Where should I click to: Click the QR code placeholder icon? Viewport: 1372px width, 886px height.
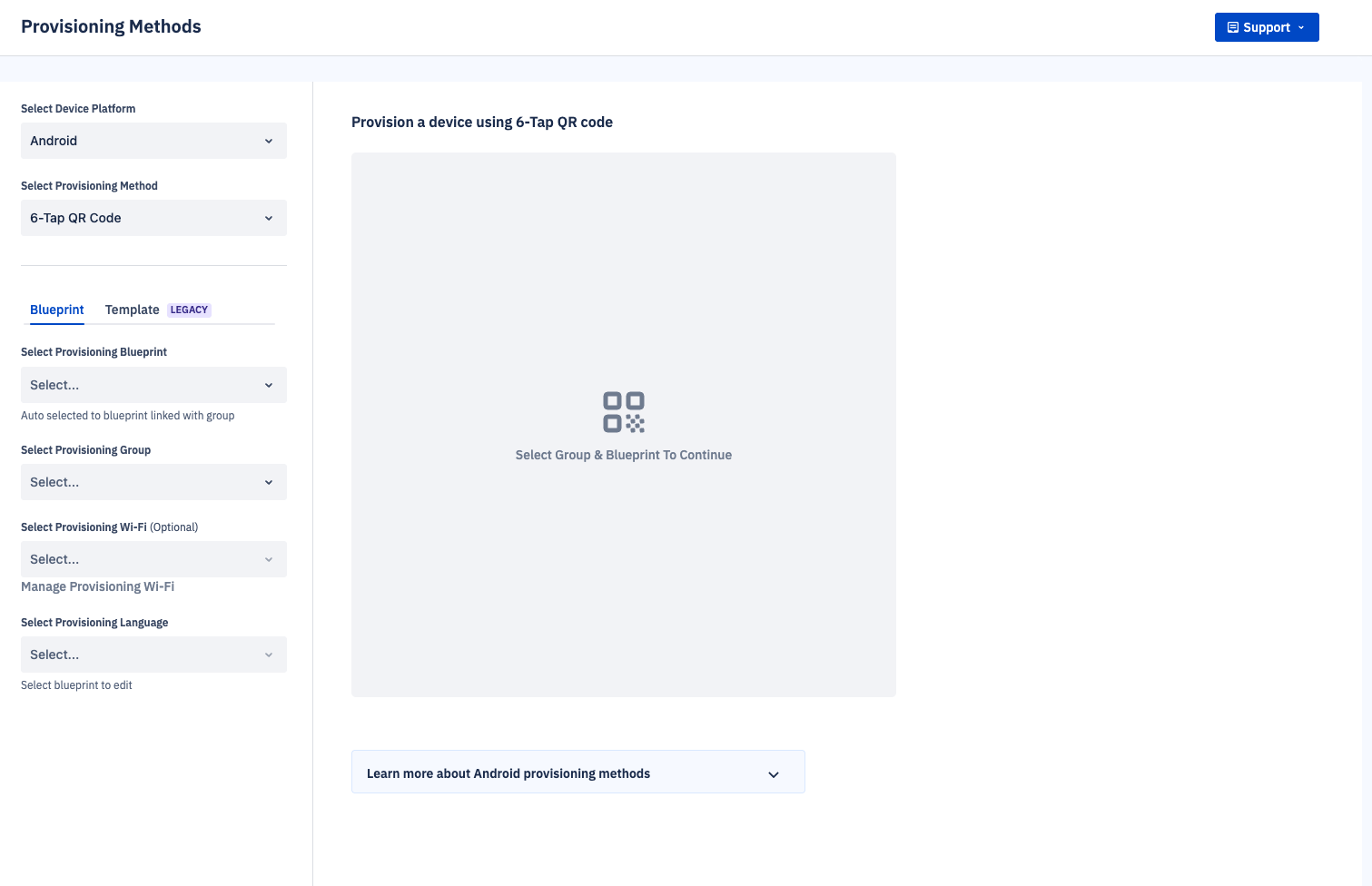[624, 412]
